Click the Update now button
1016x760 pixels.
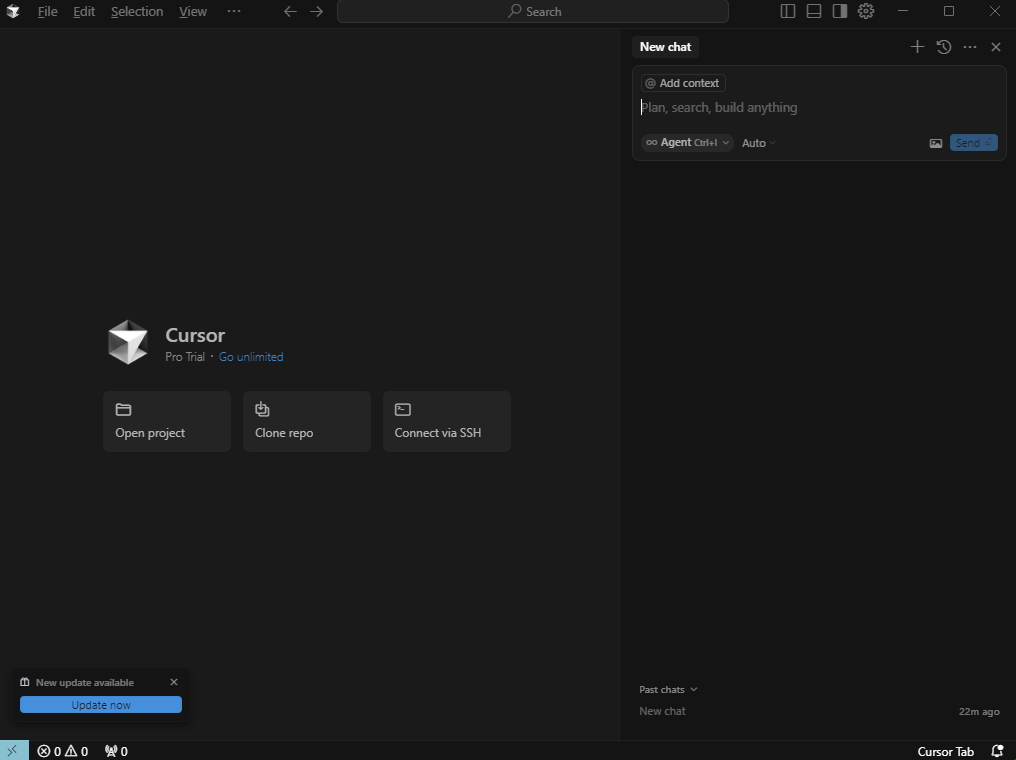pyautogui.click(x=101, y=705)
